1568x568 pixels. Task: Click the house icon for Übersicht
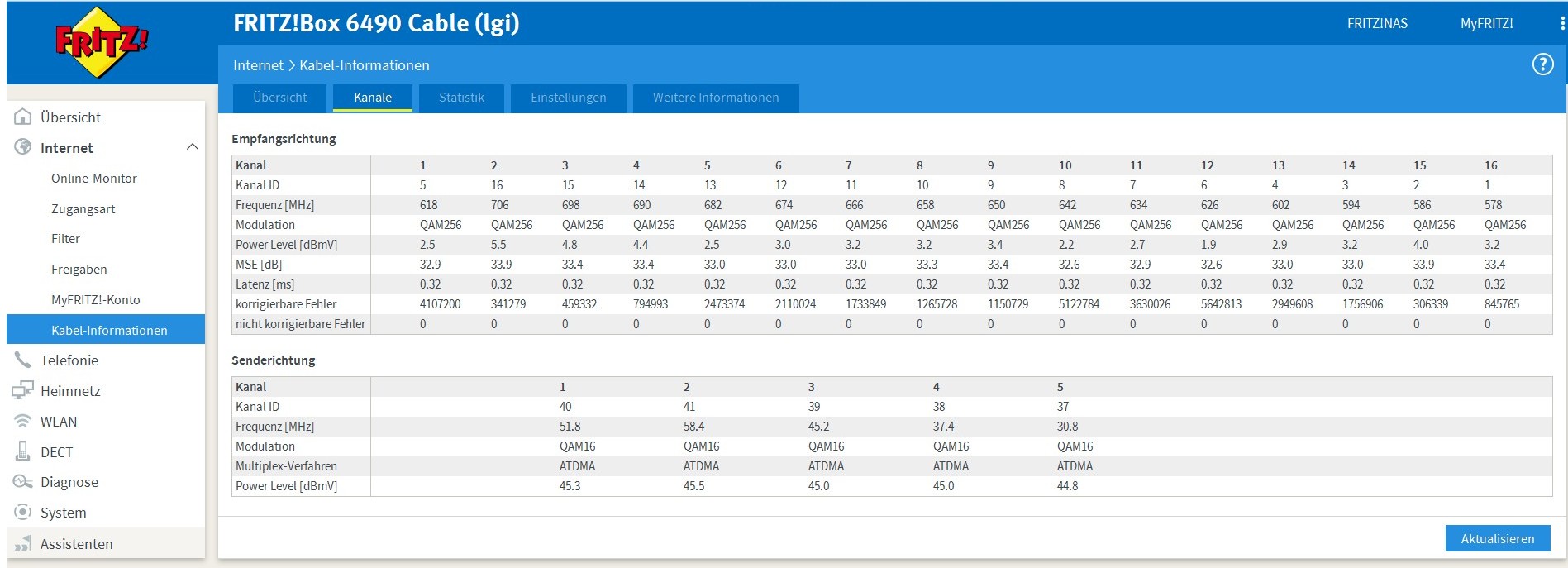click(x=23, y=117)
